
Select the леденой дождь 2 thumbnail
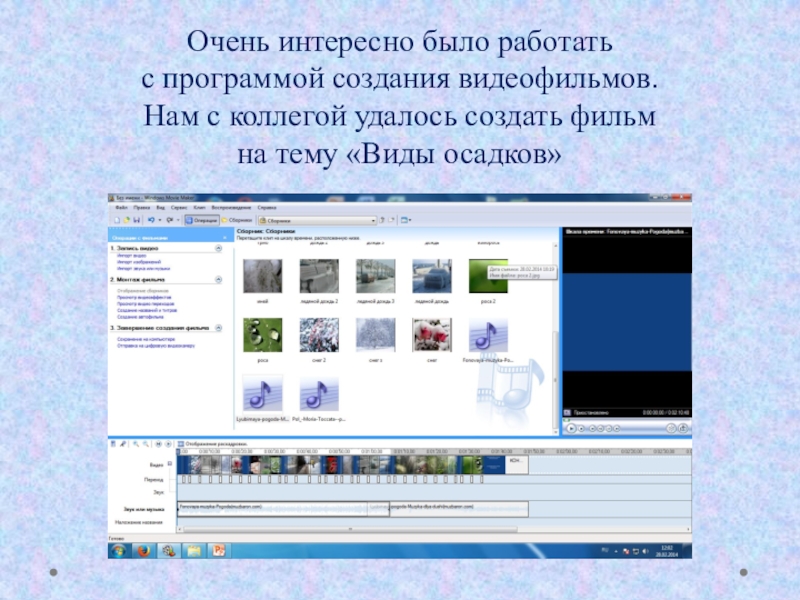(319, 276)
